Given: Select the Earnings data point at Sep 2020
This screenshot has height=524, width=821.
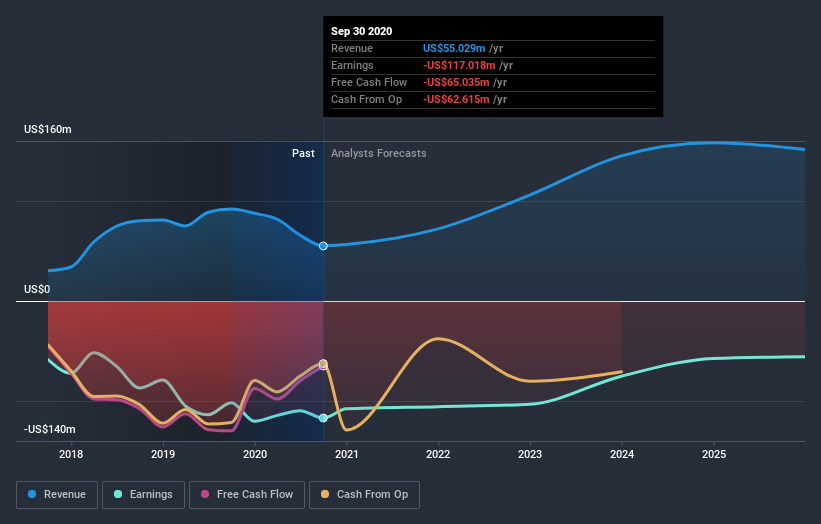Looking at the screenshot, I should 324,418.
